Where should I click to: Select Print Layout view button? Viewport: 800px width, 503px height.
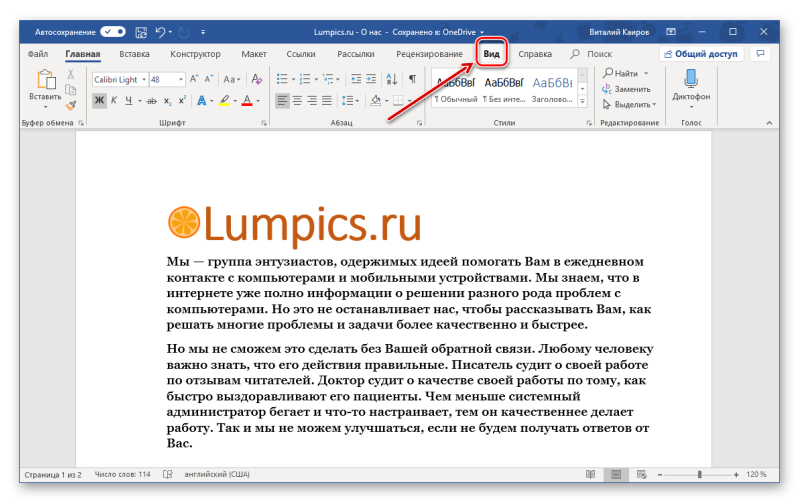click(x=616, y=474)
